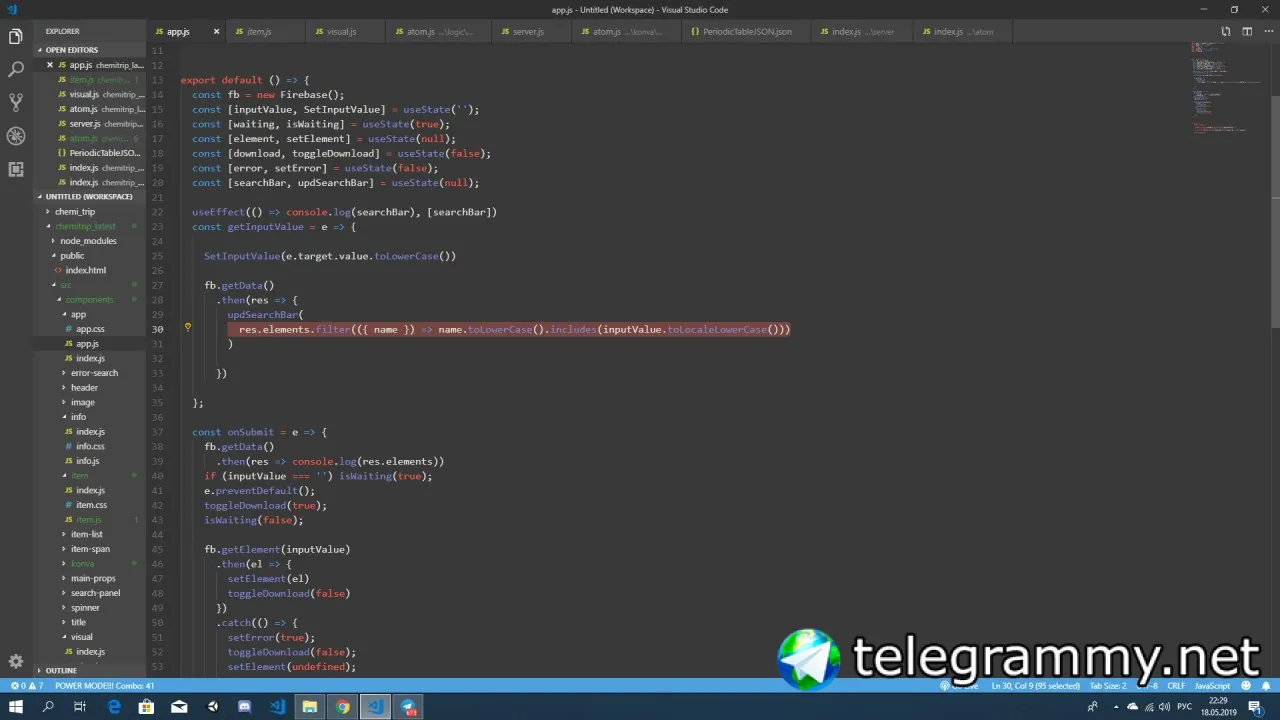
Task: Open the errors and warnings indicator
Action: tap(27, 686)
